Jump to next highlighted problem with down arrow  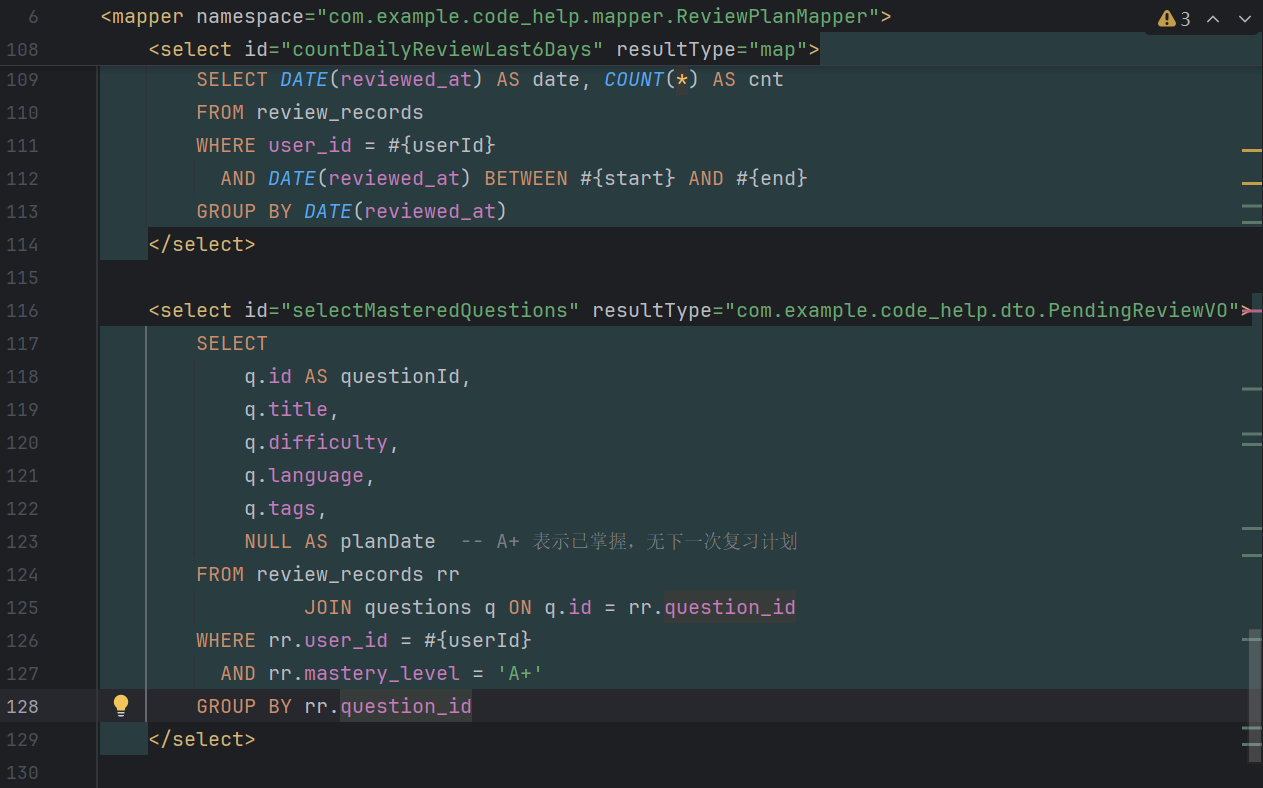(1243, 19)
